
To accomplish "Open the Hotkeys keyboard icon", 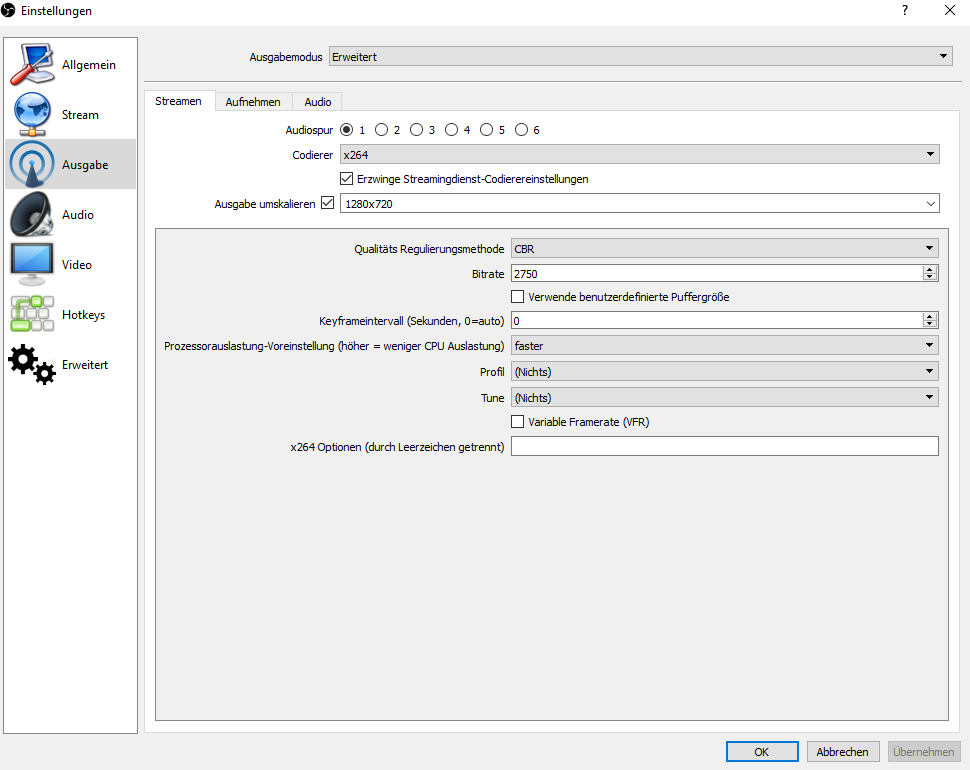I will [x=32, y=315].
